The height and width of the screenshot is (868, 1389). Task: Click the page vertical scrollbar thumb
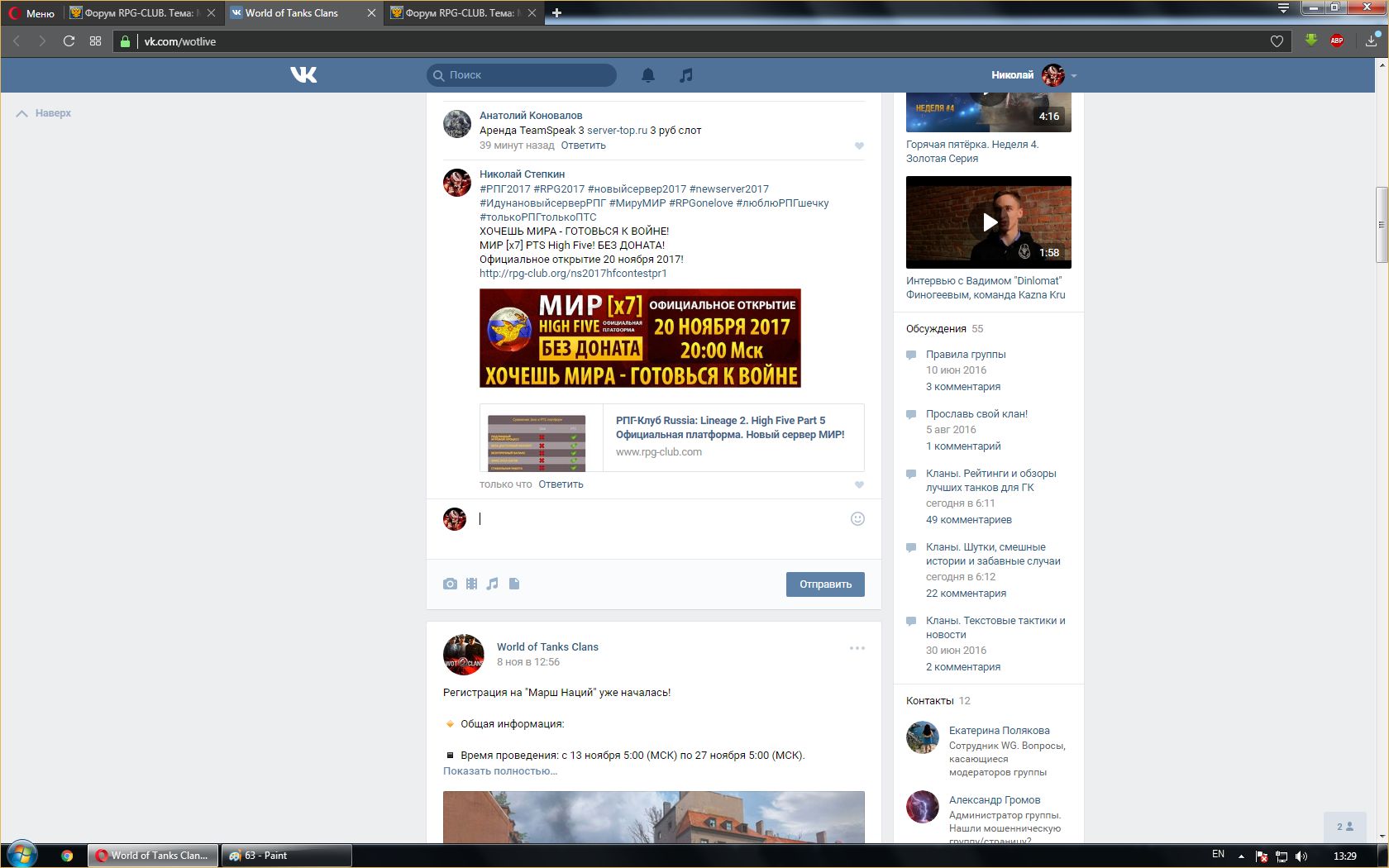coord(1381,225)
